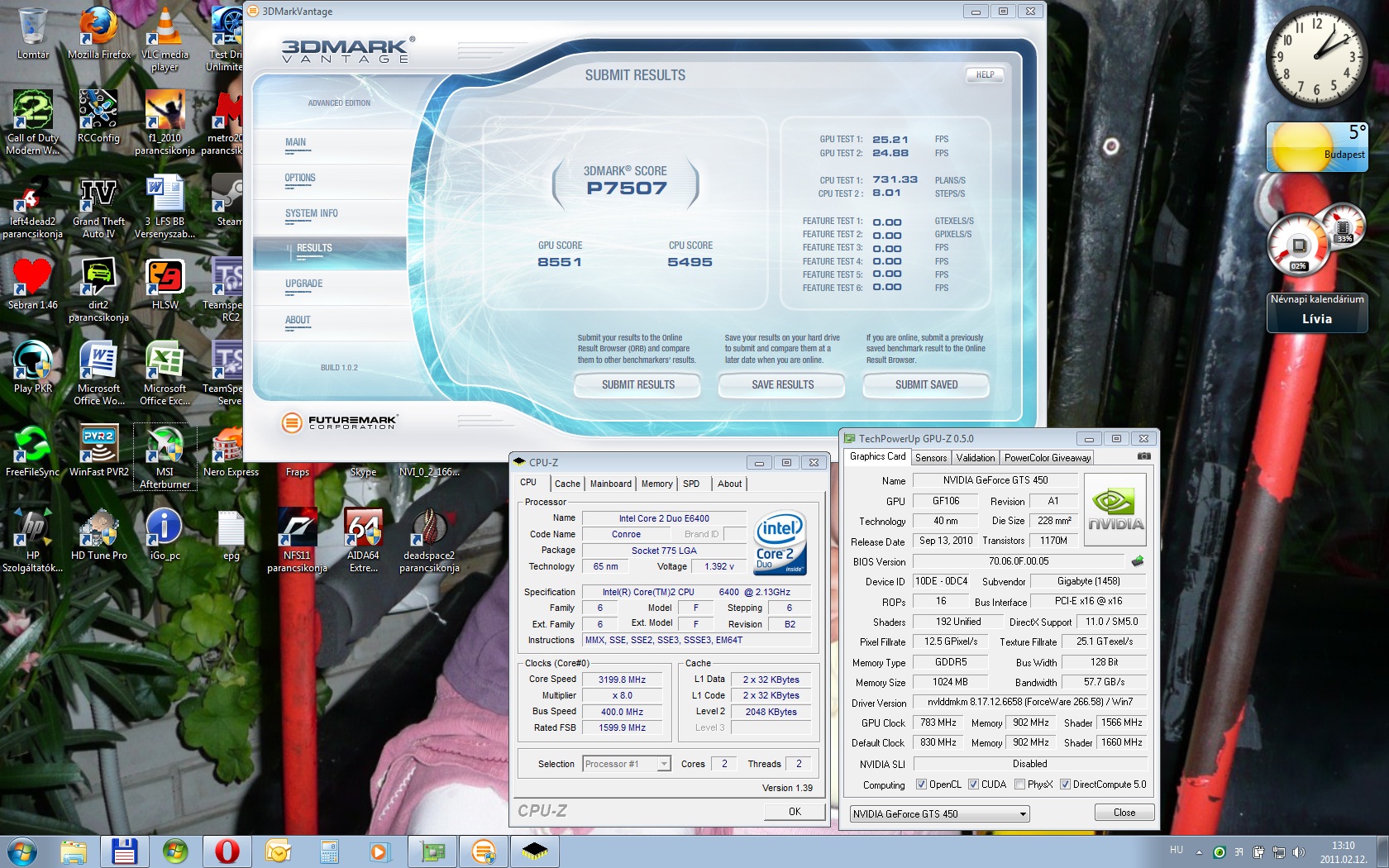The height and width of the screenshot is (868, 1389).
Task: Open the SPD tab in CPU-Z
Action: coord(691,484)
